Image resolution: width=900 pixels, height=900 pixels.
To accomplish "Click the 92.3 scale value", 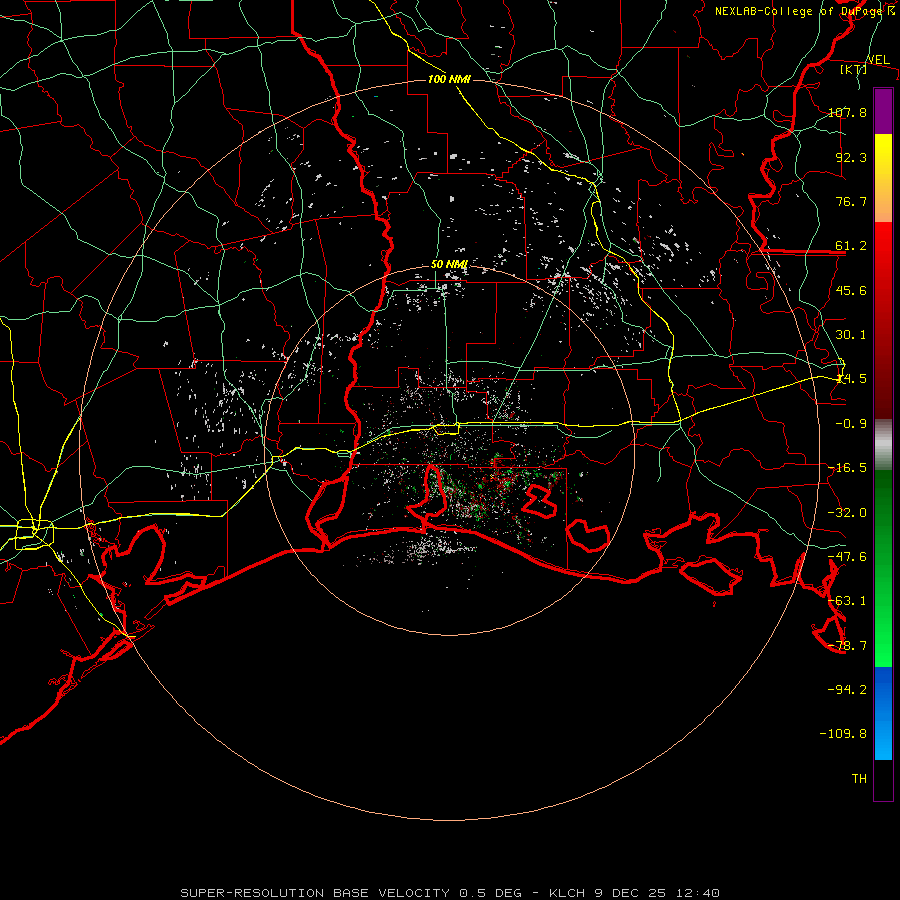I will pyautogui.click(x=851, y=157).
